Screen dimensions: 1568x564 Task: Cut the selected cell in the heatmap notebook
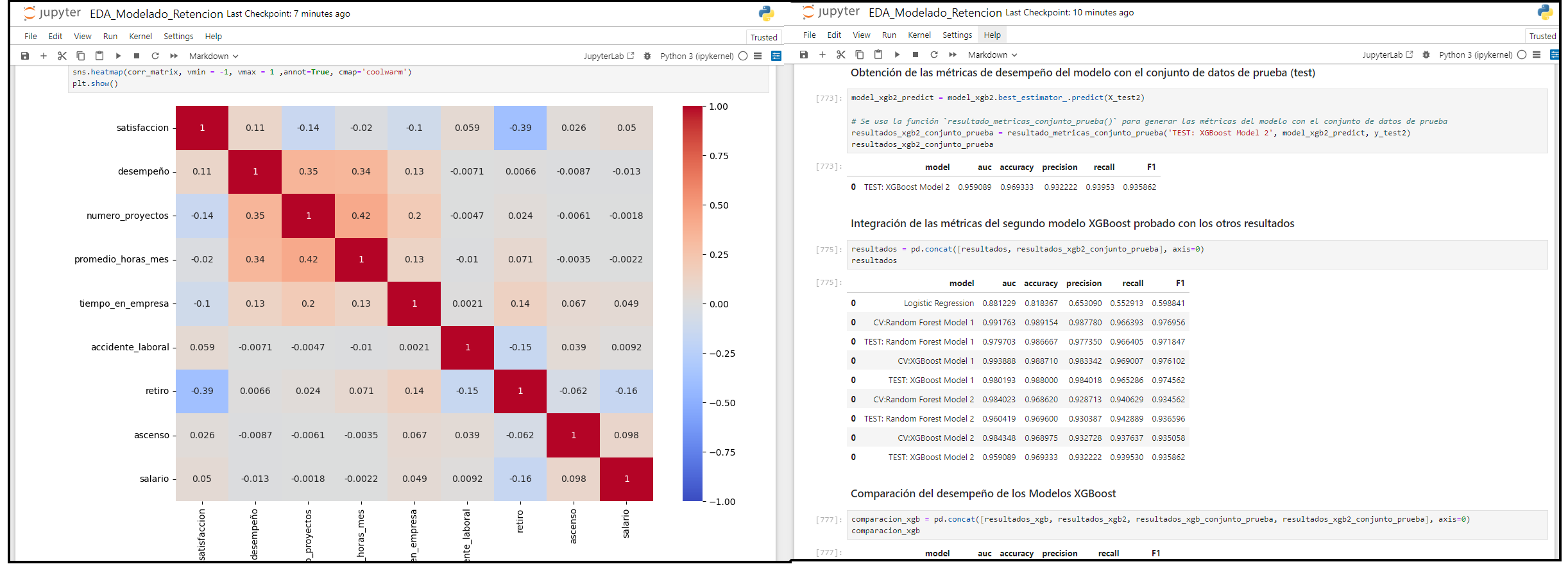(x=62, y=56)
